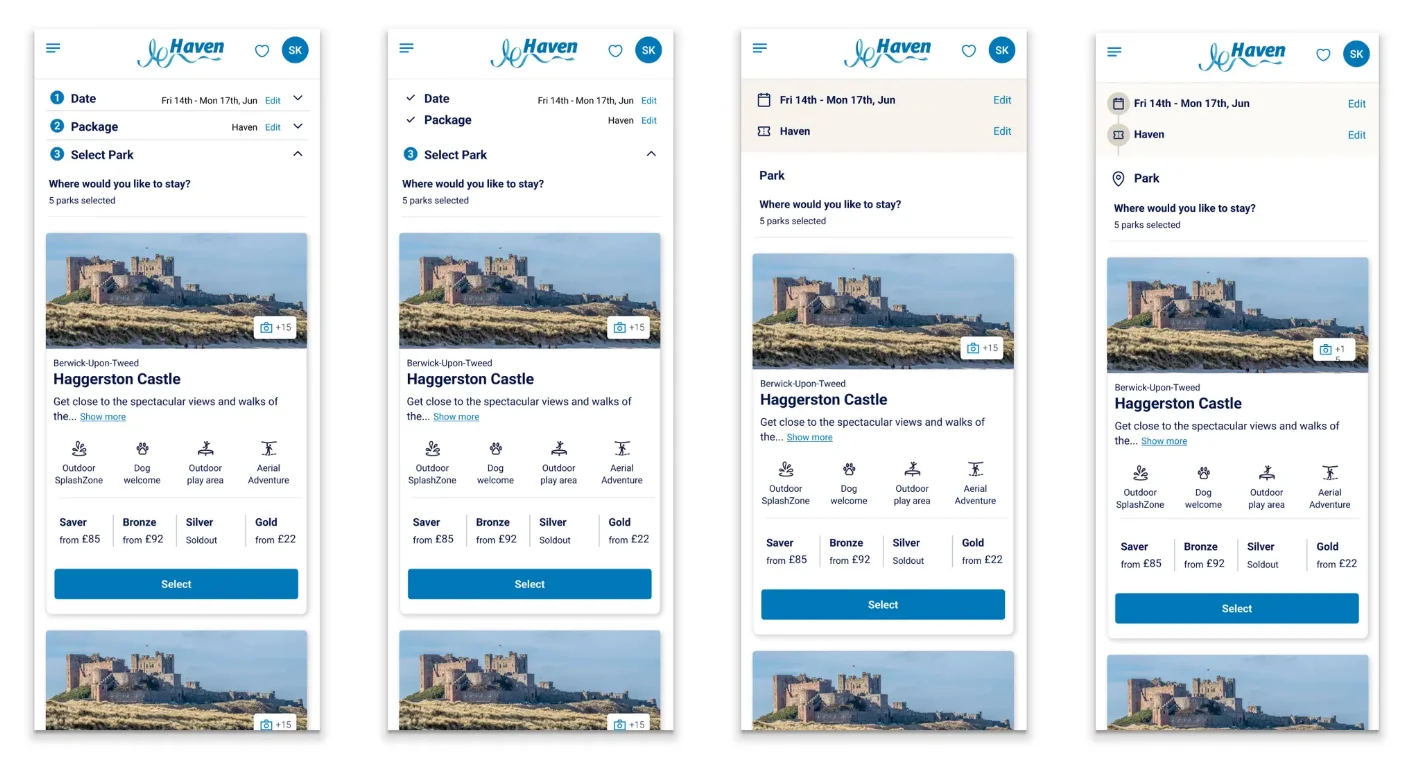Click Select button in the pin-icon Park mockup
Screen dimensions: 1426x768
click(x=1237, y=608)
